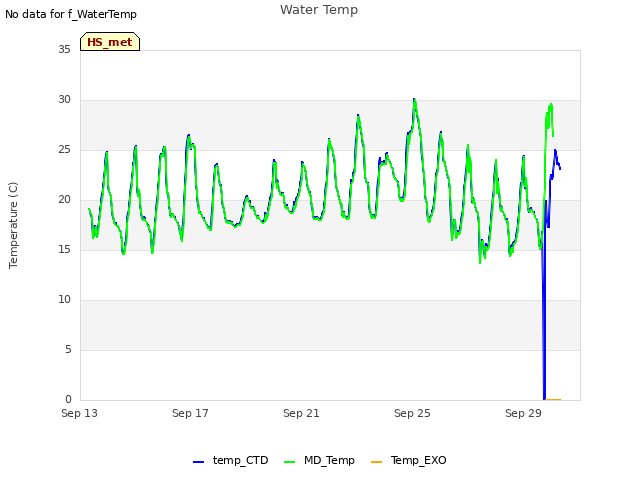Click the 20 y-axis tick label
Image resolution: width=640 pixels, height=480 pixels.
(64, 200)
